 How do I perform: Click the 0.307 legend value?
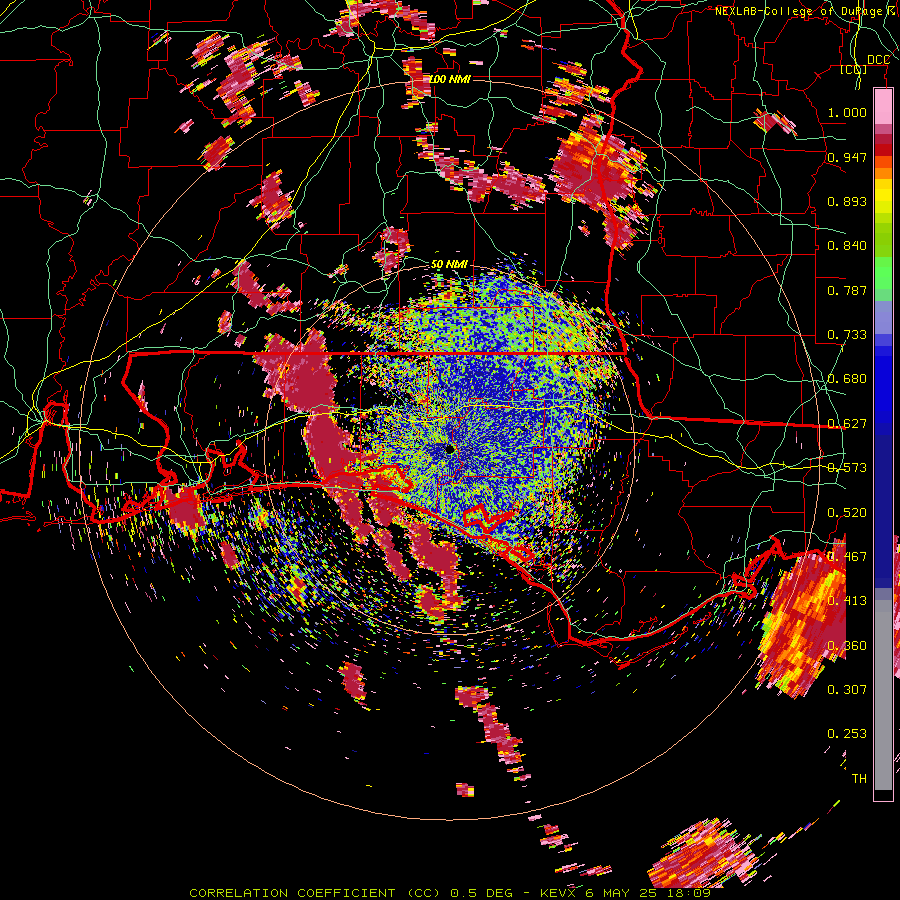click(847, 690)
